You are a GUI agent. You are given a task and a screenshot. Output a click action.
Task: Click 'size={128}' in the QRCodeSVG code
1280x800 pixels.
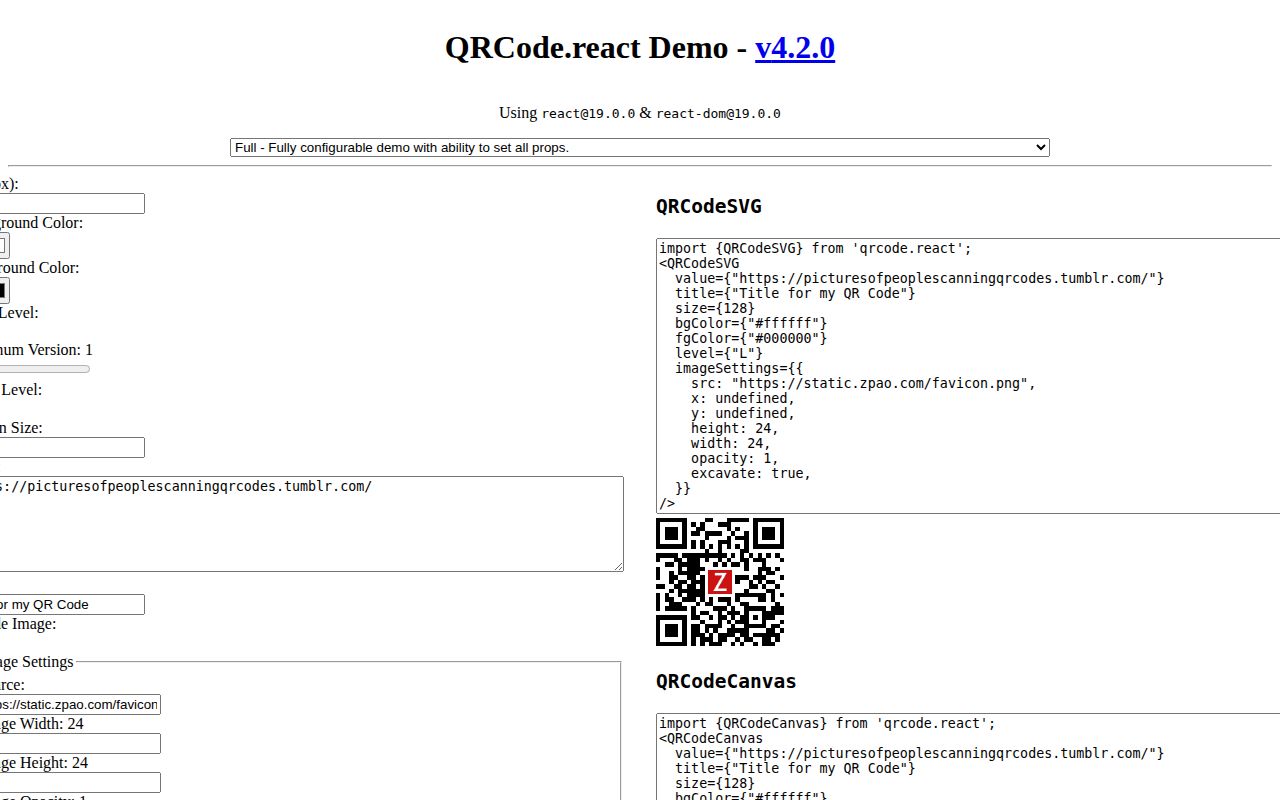pyautogui.click(x=715, y=308)
